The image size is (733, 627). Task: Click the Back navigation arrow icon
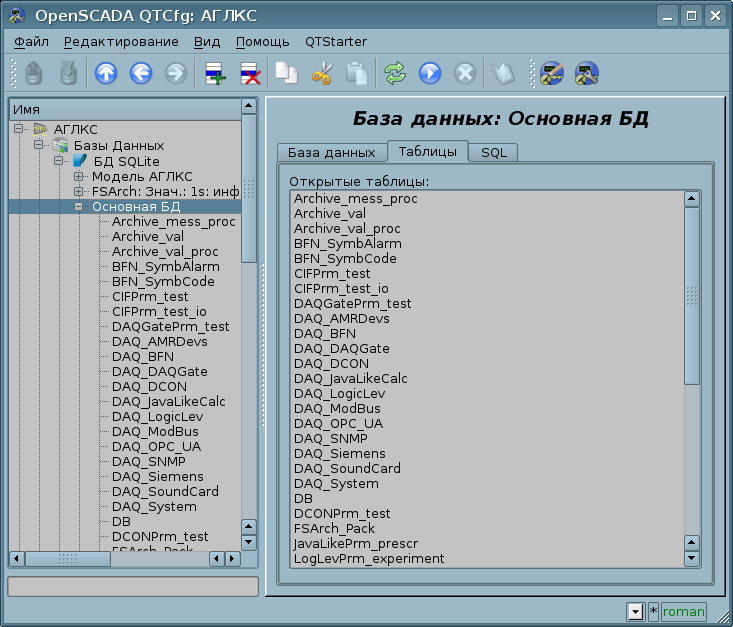[140, 73]
